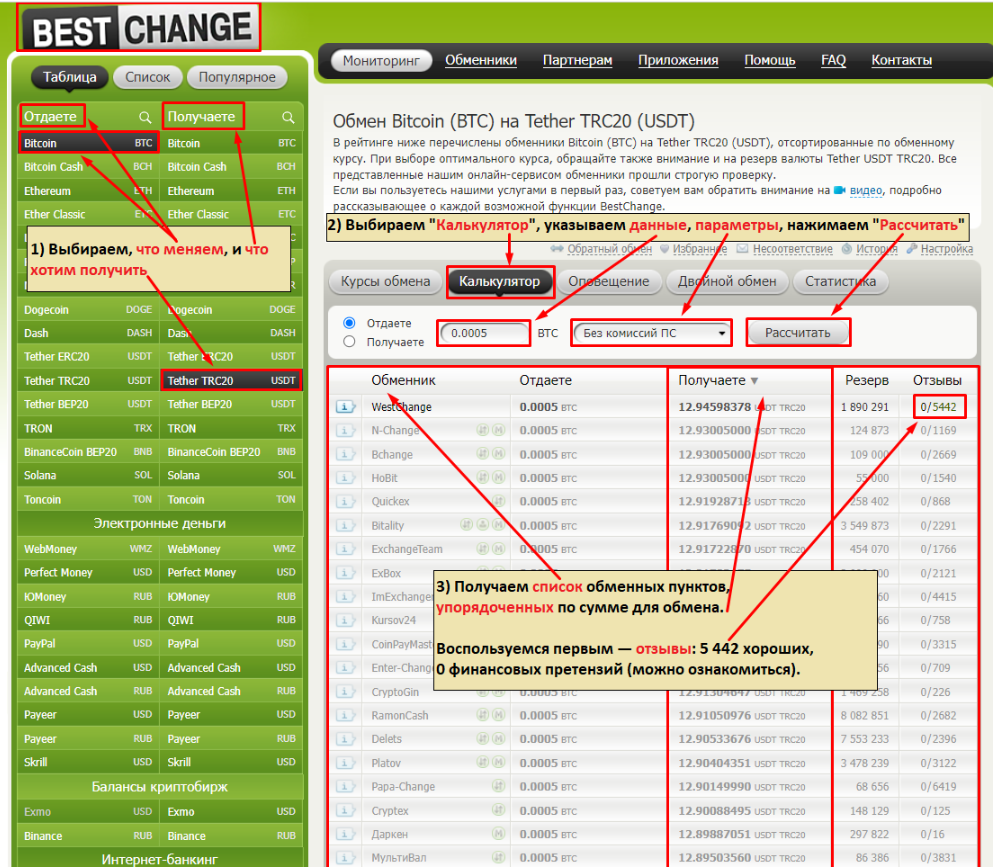Open the info icon for Platov

tap(345, 763)
